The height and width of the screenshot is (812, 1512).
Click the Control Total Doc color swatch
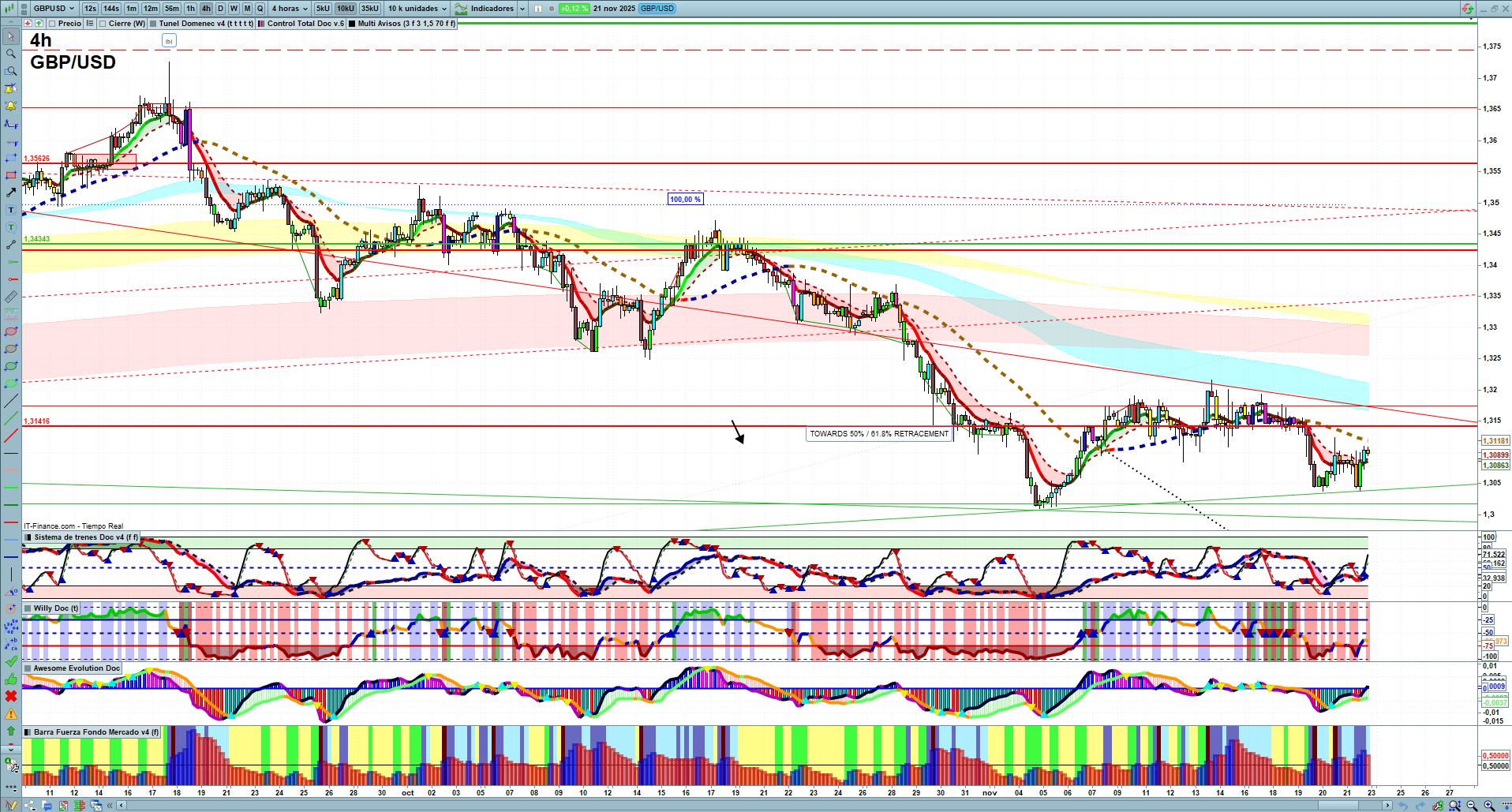click(x=261, y=24)
